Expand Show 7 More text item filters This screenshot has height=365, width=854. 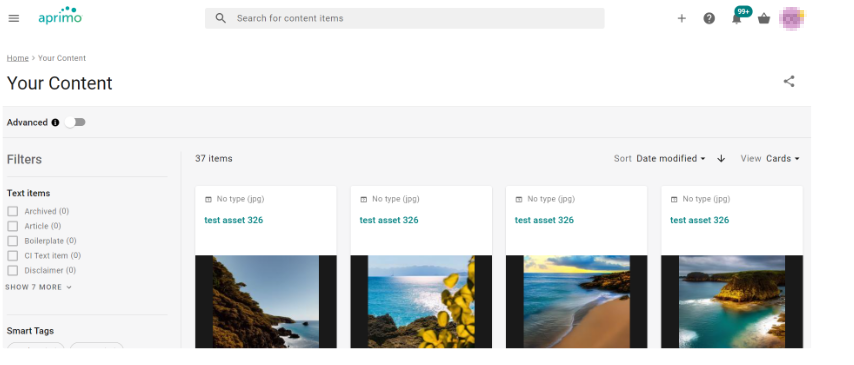[x=39, y=287]
